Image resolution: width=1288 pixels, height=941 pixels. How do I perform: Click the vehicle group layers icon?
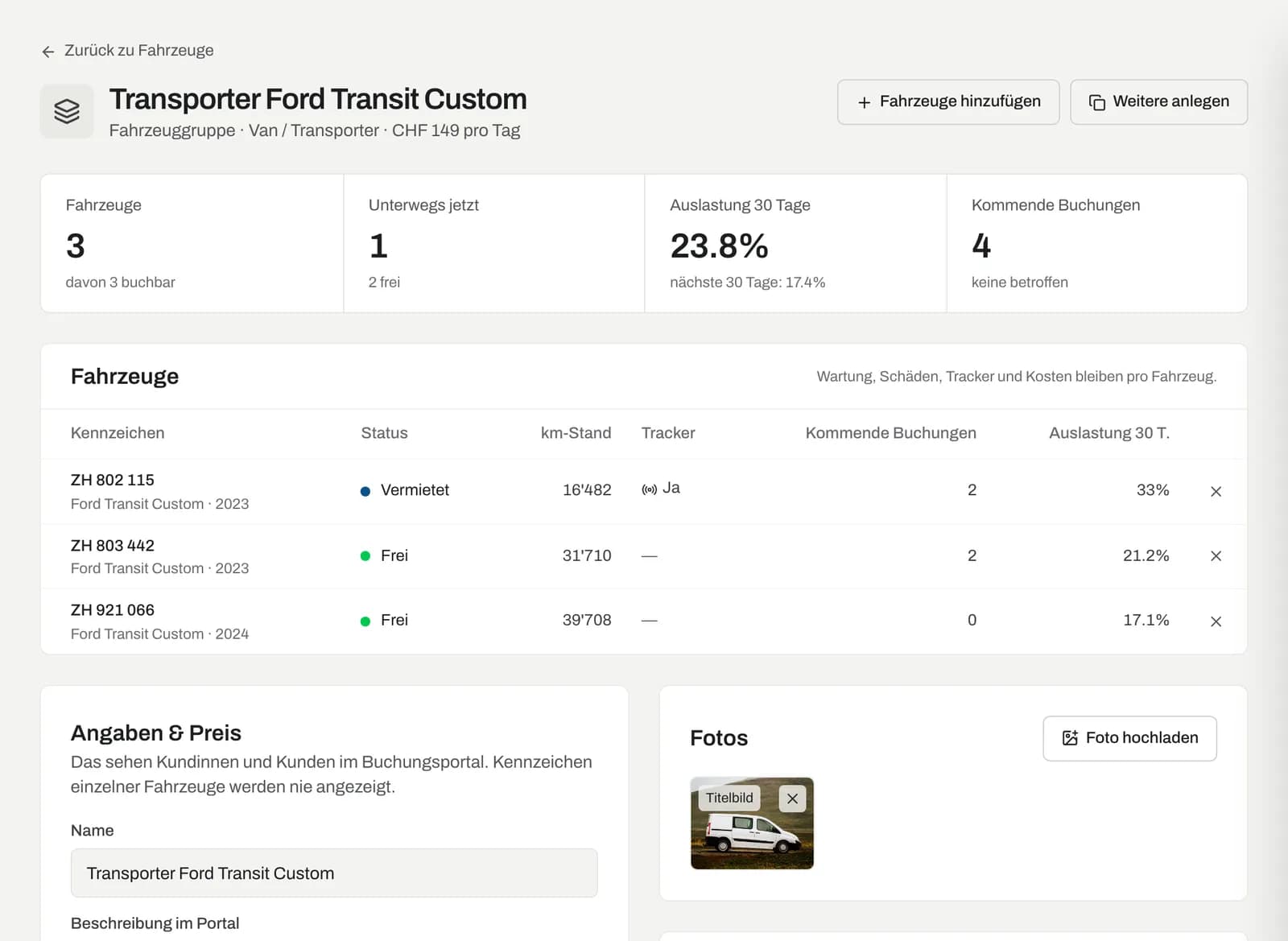click(67, 111)
